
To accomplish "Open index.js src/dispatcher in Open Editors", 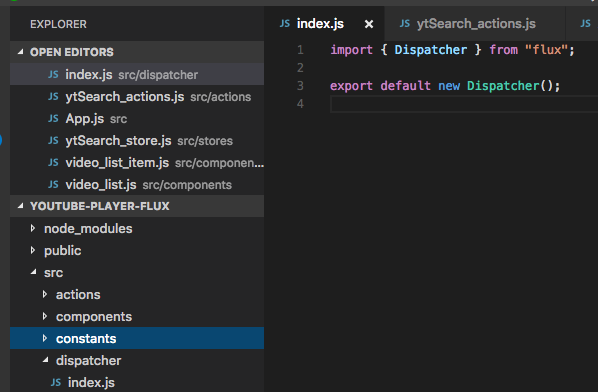I will 137,74.
